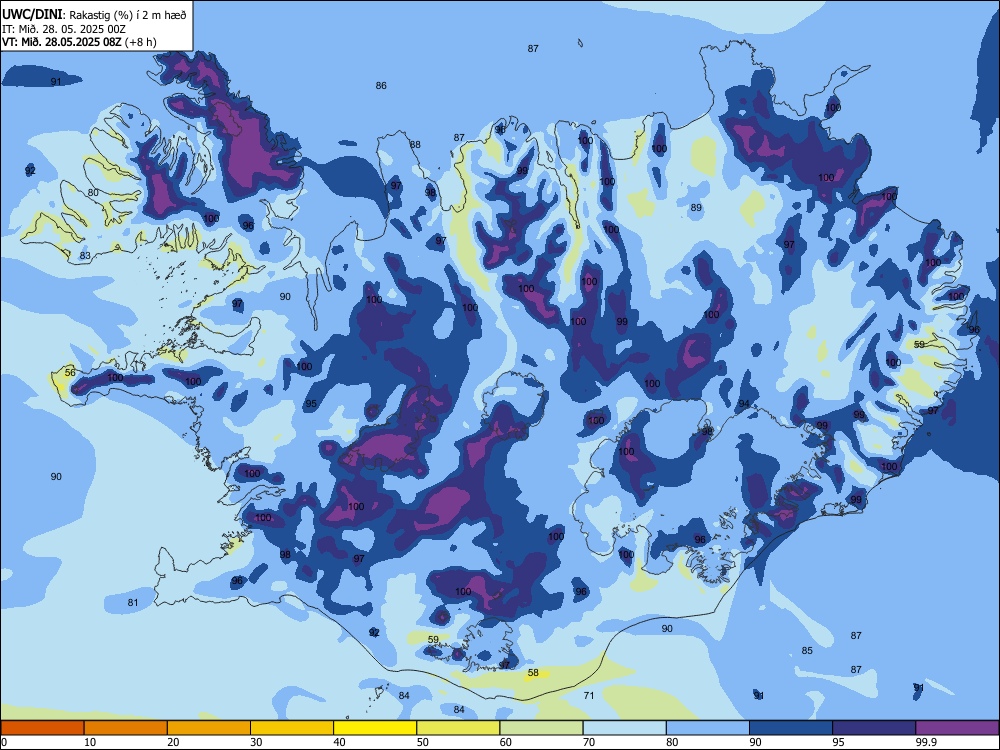Viewport: 1000px width, 750px height.
Task: Click the map value '83' in the Westfjords
Action: (x=85, y=256)
